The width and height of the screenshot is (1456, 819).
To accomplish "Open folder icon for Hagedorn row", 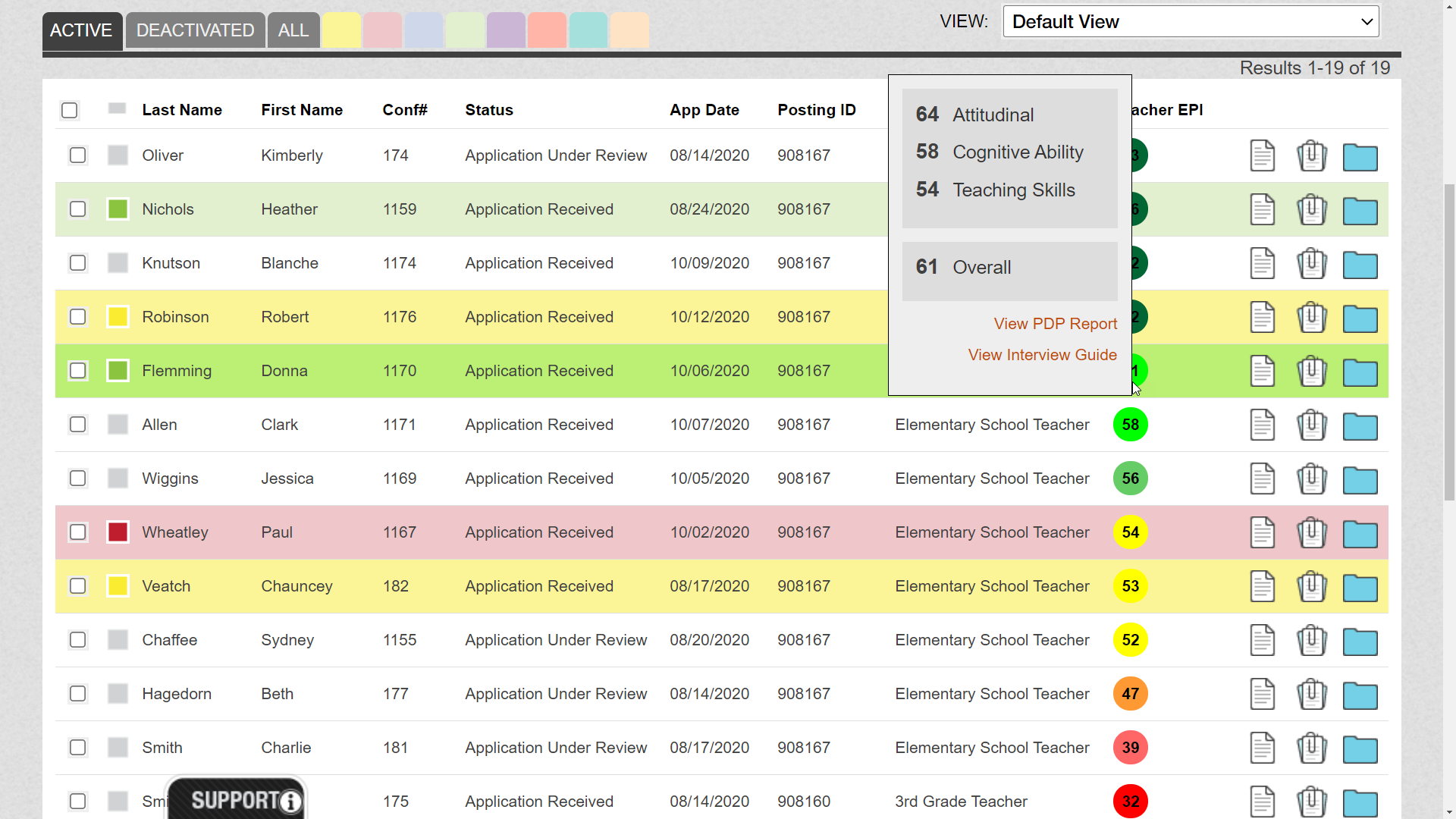I will [x=1360, y=695].
